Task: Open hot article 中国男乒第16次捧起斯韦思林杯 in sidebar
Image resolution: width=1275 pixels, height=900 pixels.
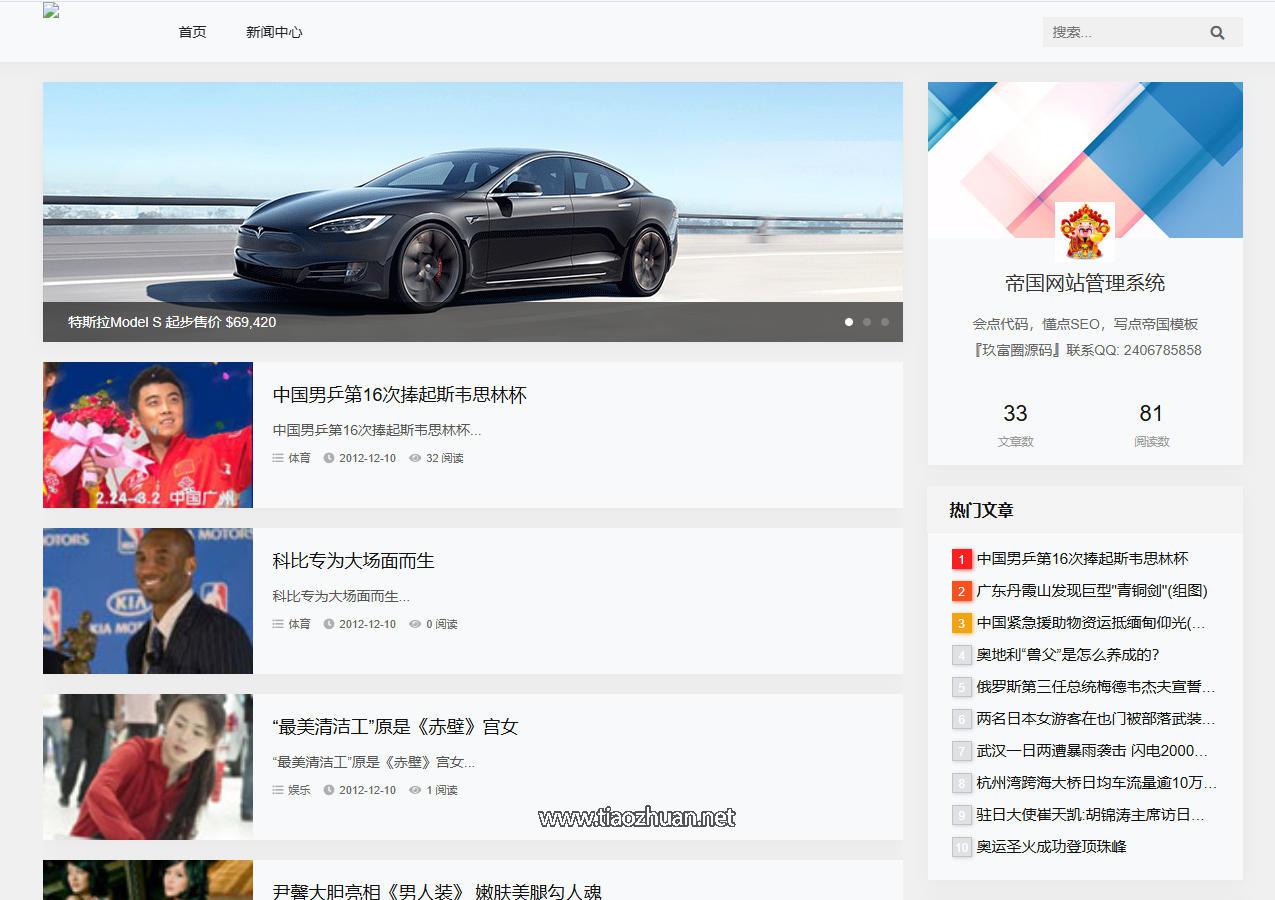Action: click(1083, 559)
